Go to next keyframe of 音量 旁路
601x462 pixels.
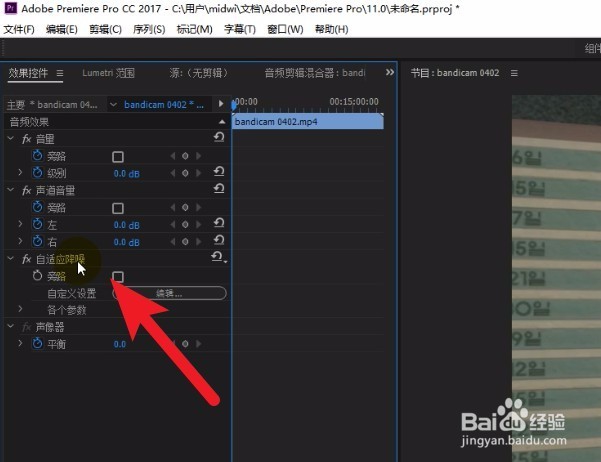[198, 156]
